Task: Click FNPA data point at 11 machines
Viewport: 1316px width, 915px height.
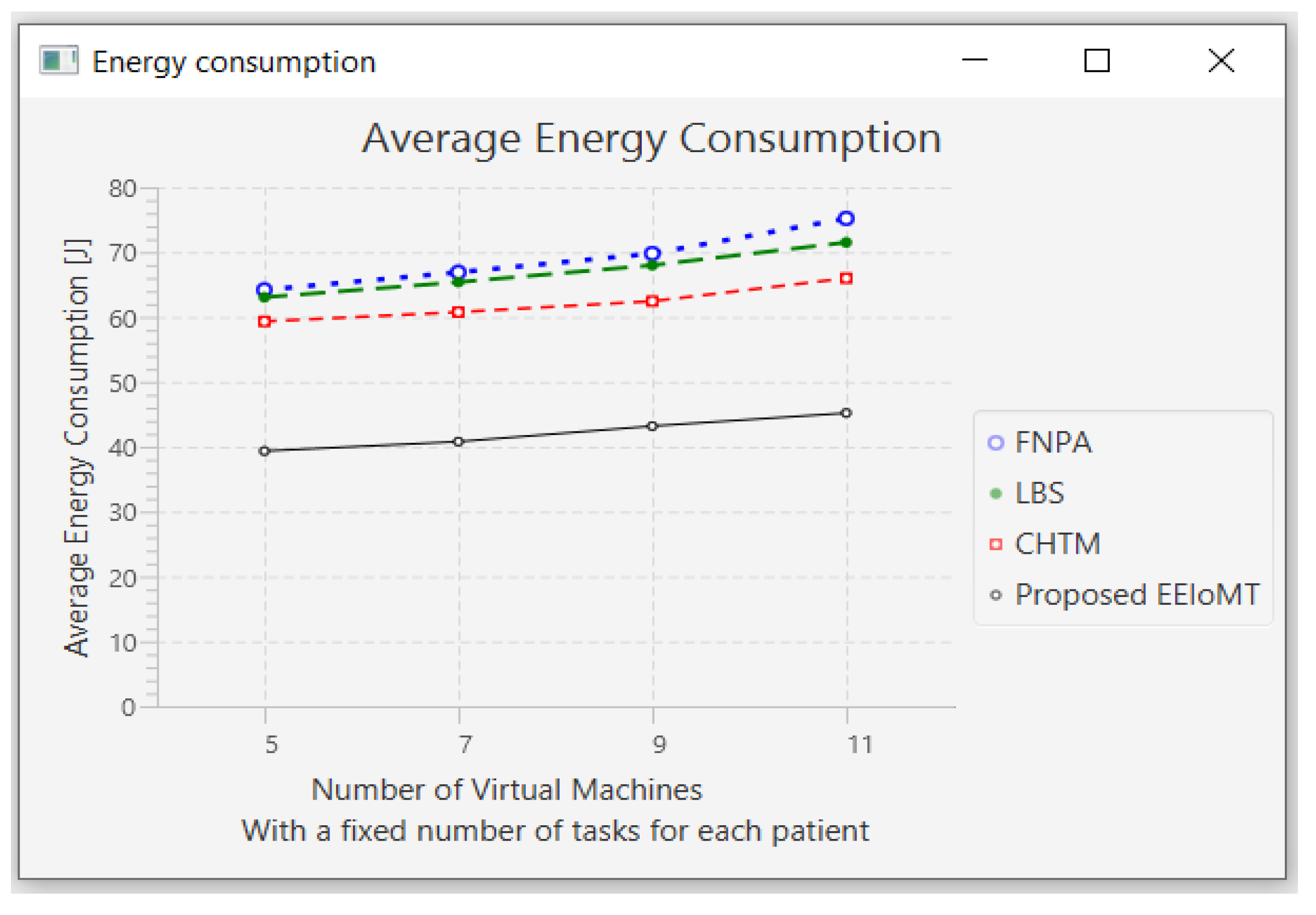Action: pyautogui.click(x=847, y=218)
